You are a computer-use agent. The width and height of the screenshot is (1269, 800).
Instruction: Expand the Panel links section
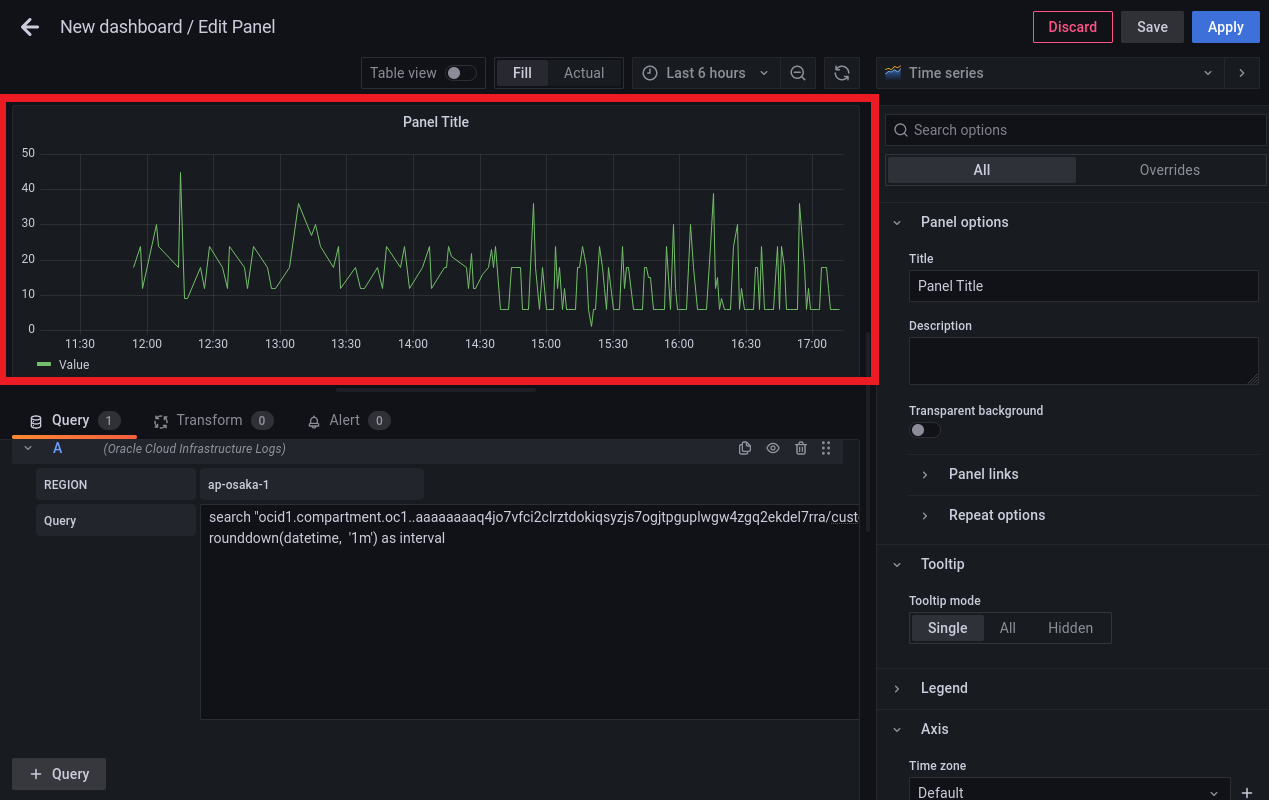click(983, 474)
